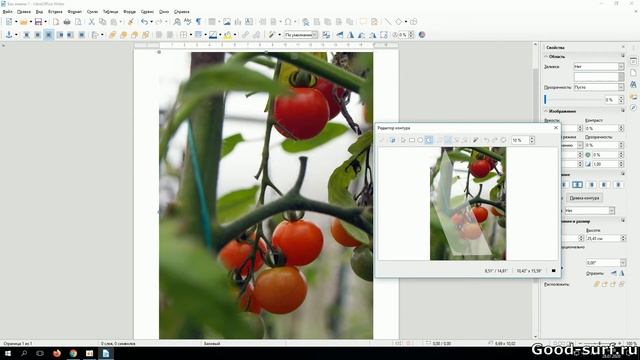Screen dimensions: 640x360
Task: Open Styles tab in sidebar strip
Action: coord(633,84)
